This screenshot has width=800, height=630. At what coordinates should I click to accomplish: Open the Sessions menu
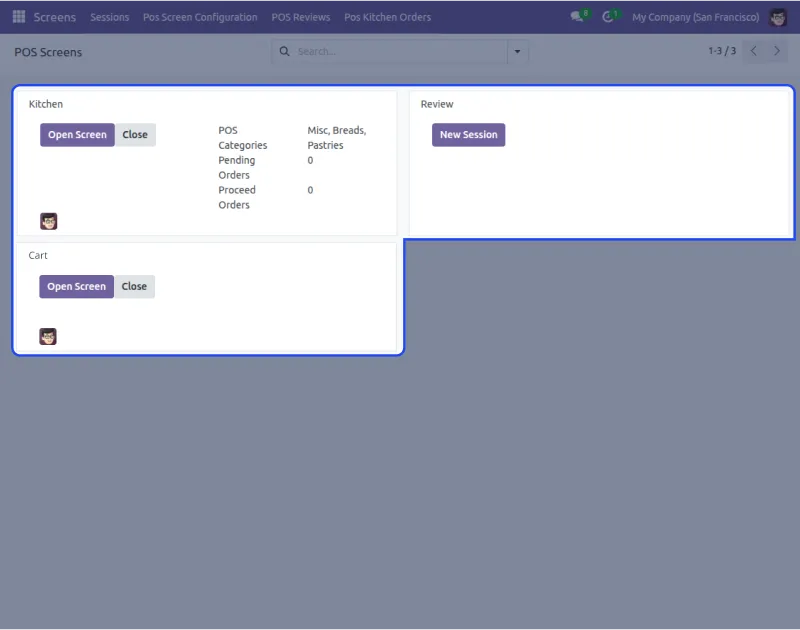(x=109, y=17)
